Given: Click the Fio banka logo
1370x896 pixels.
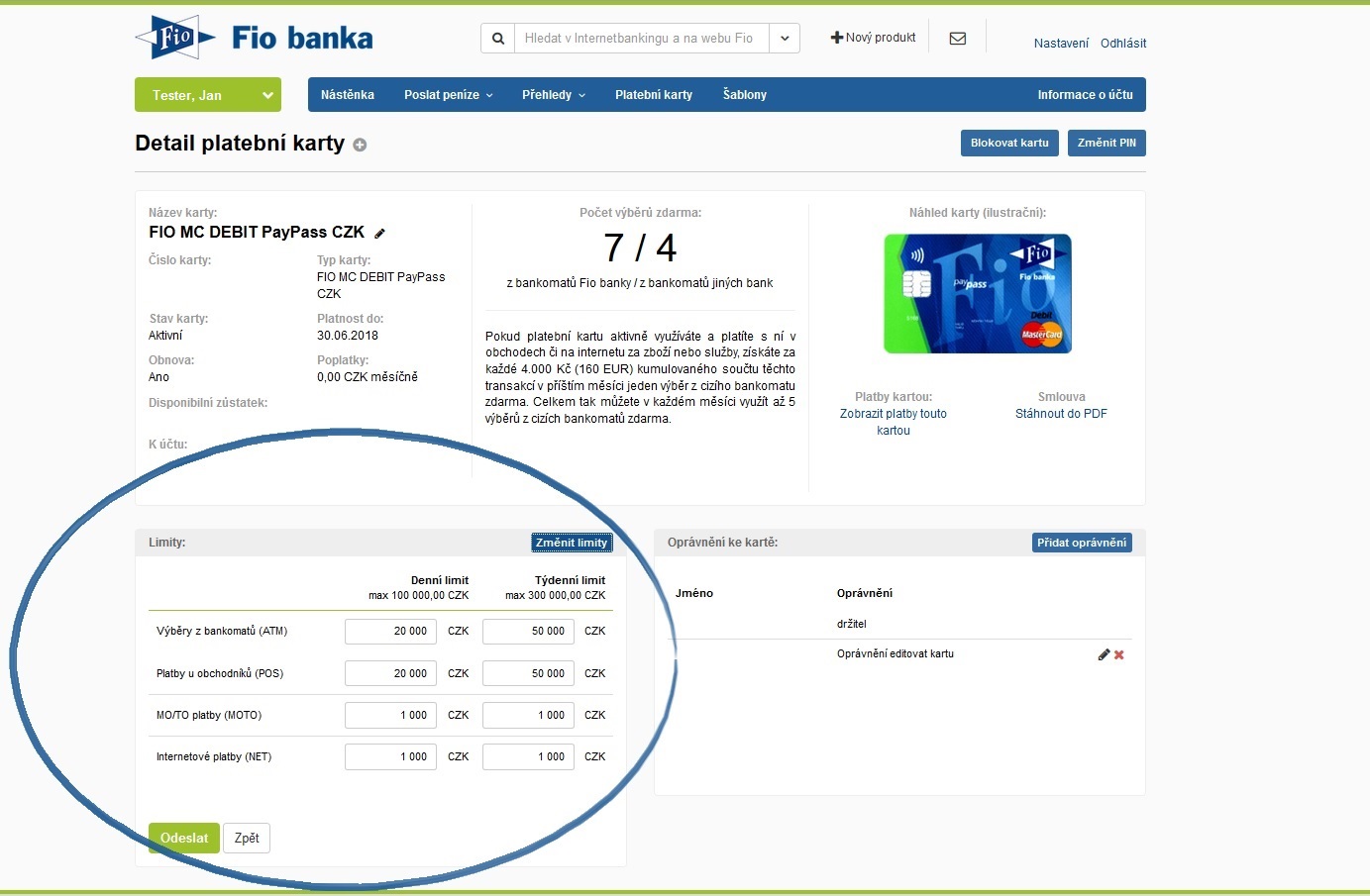Looking at the screenshot, I should pyautogui.click(x=254, y=39).
